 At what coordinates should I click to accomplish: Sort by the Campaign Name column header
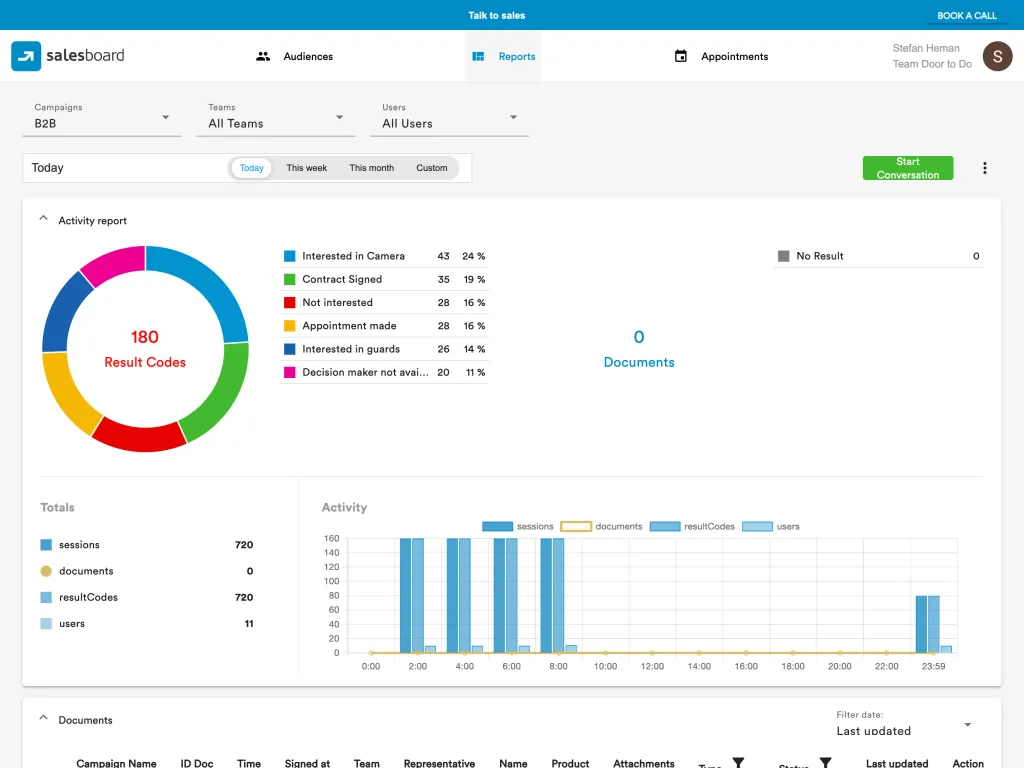(116, 763)
